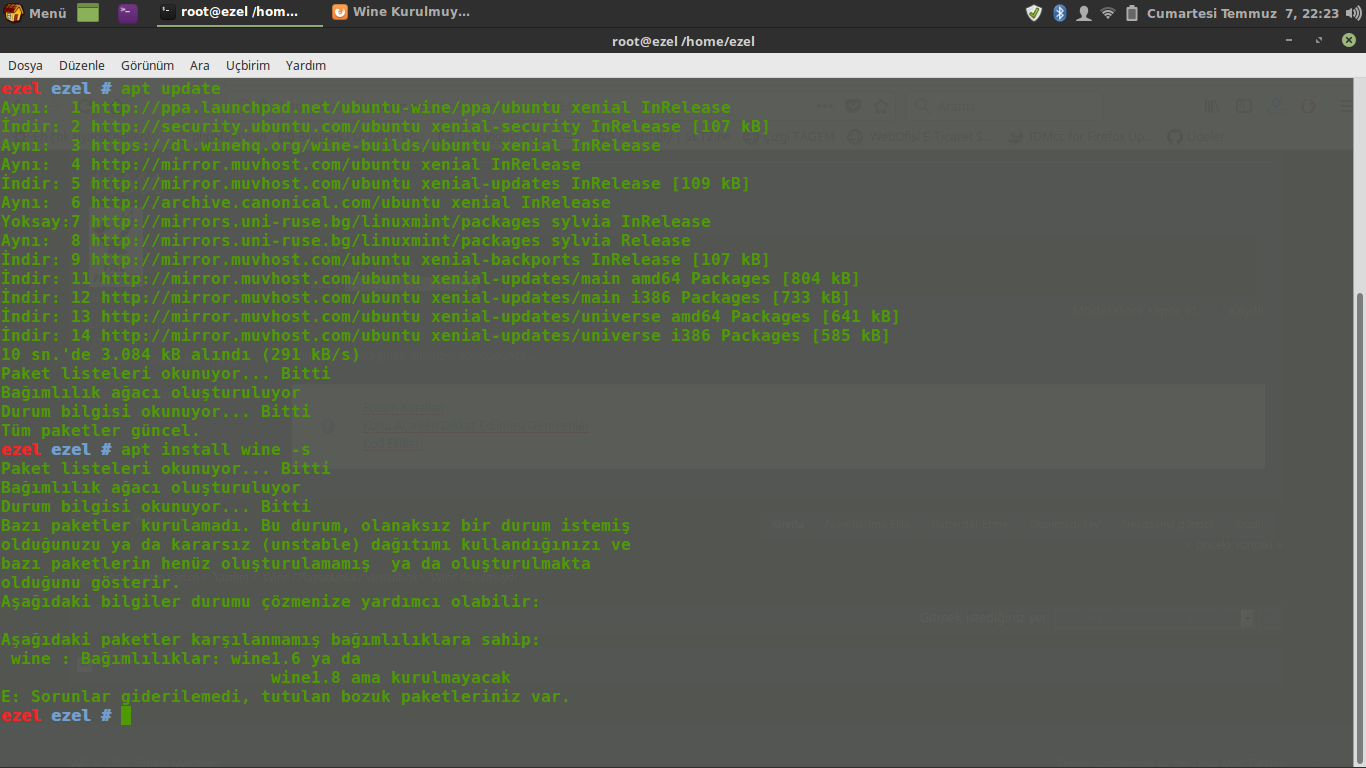
Task: Click the 'wine : Bağımlılıklar: wine1.6 ya da' line
Action: (186, 659)
